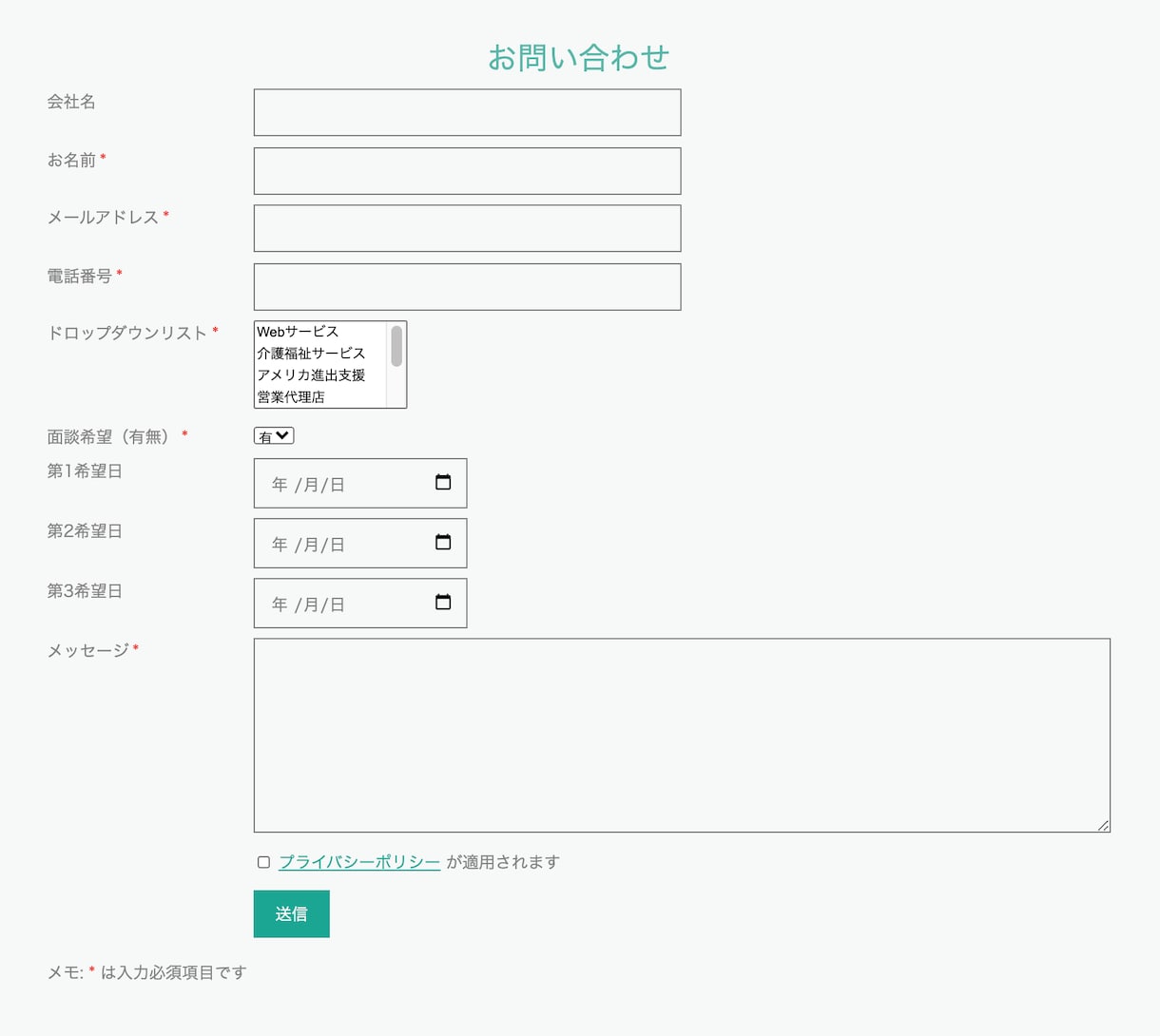Viewport: 1160px width, 1036px height.
Task: Focus the 電話番号 input field
Action: 468,287
